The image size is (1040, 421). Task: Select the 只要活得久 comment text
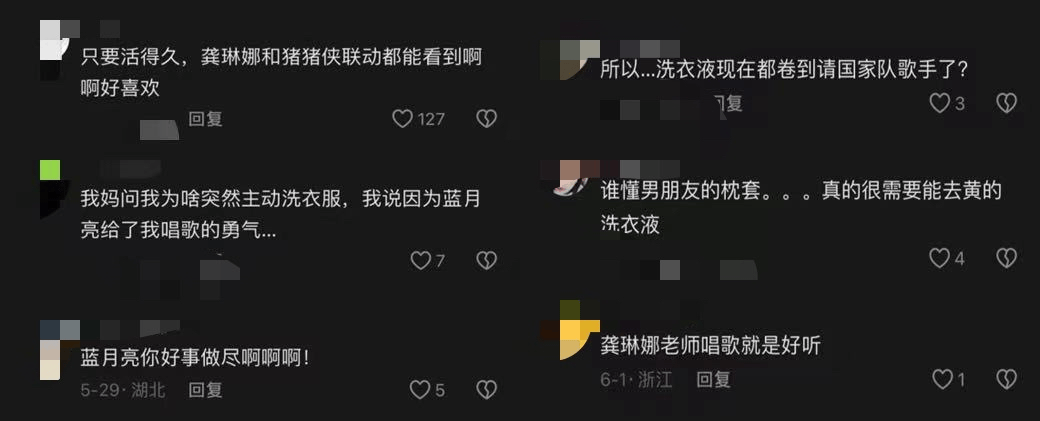(x=281, y=72)
